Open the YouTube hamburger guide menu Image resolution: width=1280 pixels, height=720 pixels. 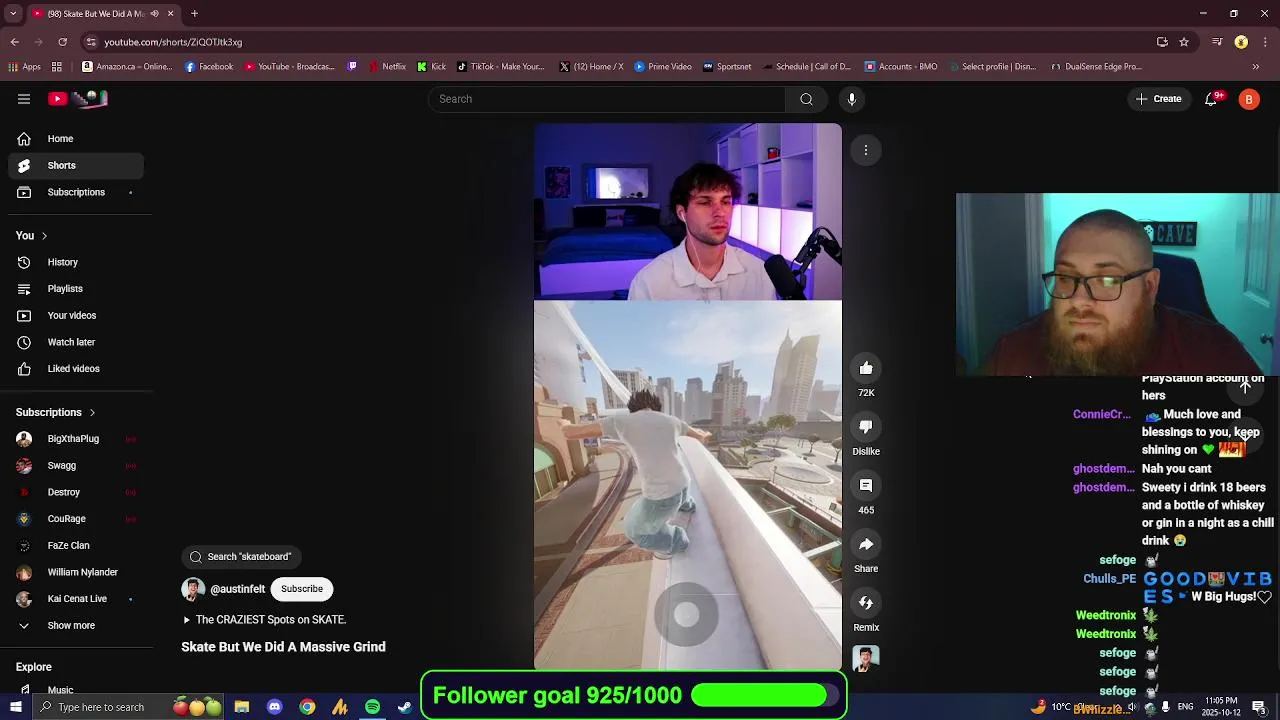[x=24, y=99]
